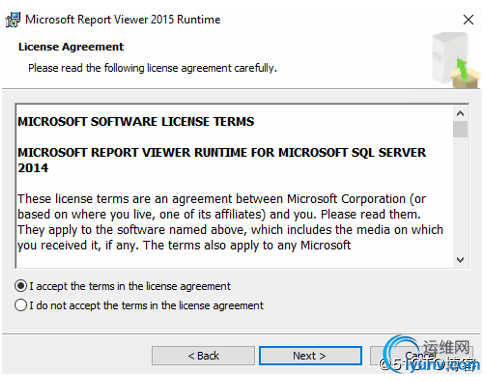
Task: Click the "MICROSOFT REPORT VIEWER RUNTIME" heading line
Action: (x=222, y=160)
